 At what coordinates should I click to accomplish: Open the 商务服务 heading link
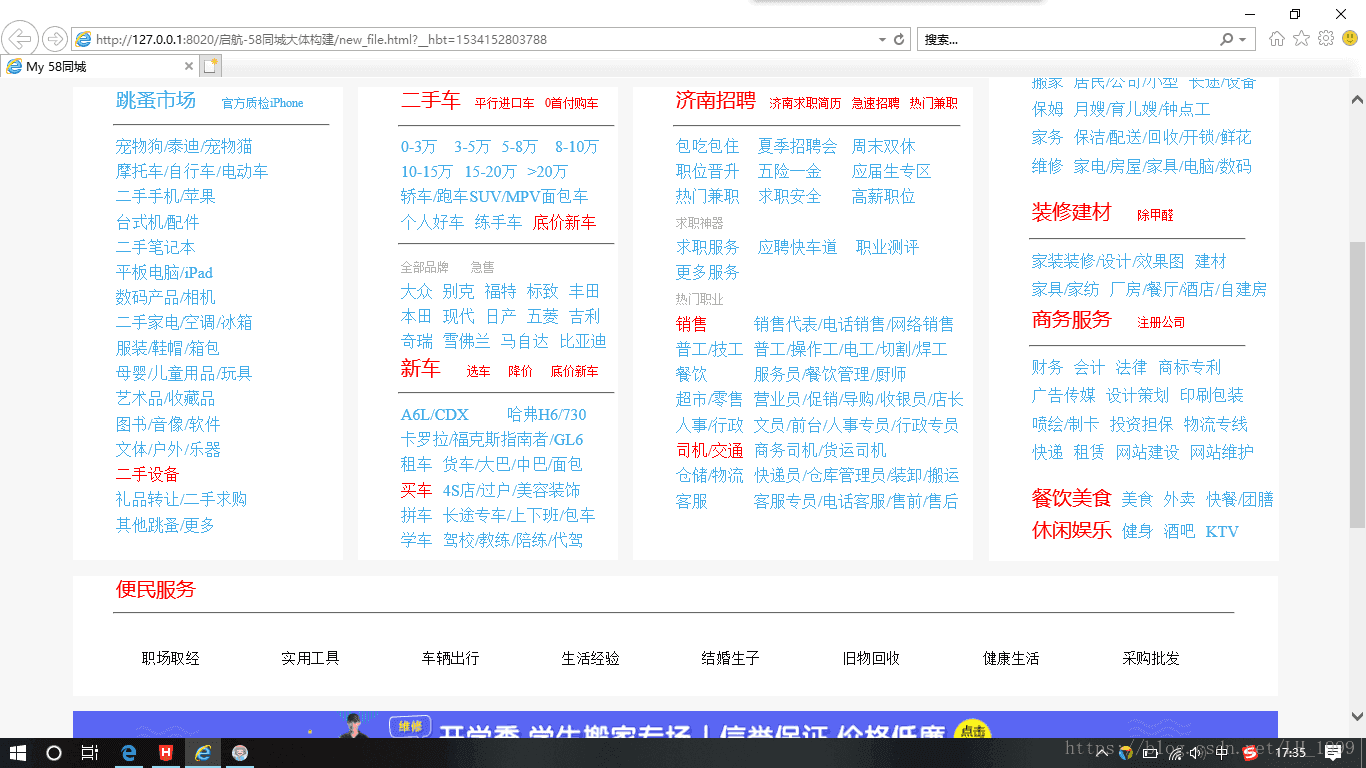(x=1072, y=319)
